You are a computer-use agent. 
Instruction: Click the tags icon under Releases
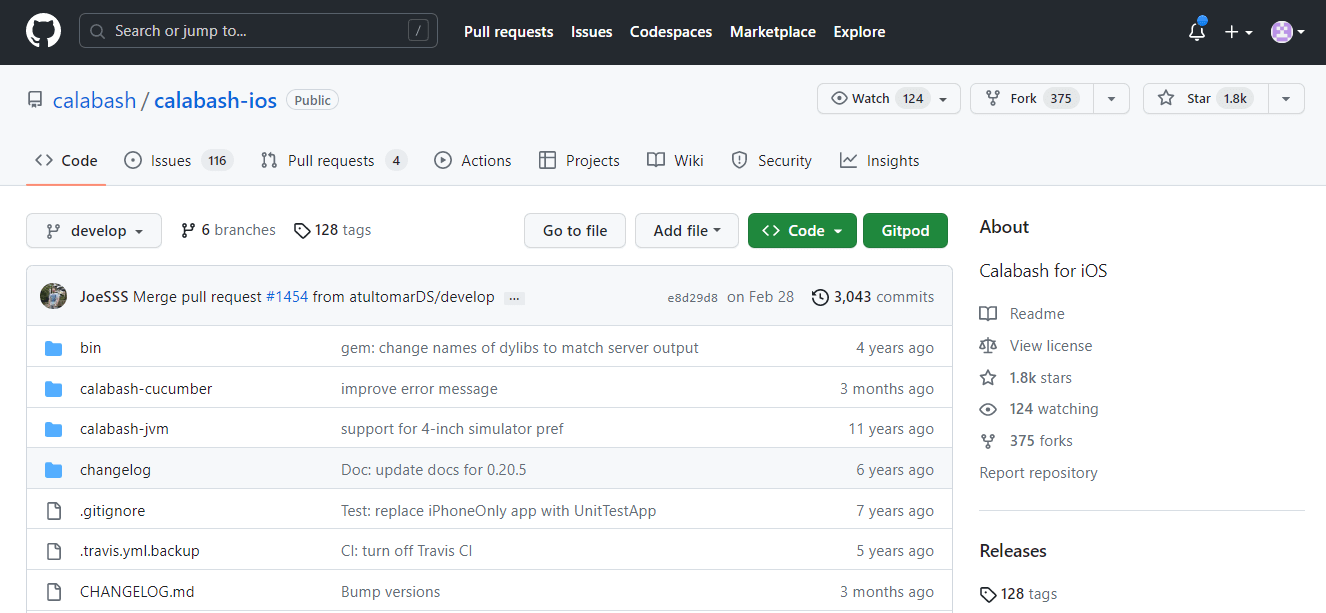coord(988,594)
